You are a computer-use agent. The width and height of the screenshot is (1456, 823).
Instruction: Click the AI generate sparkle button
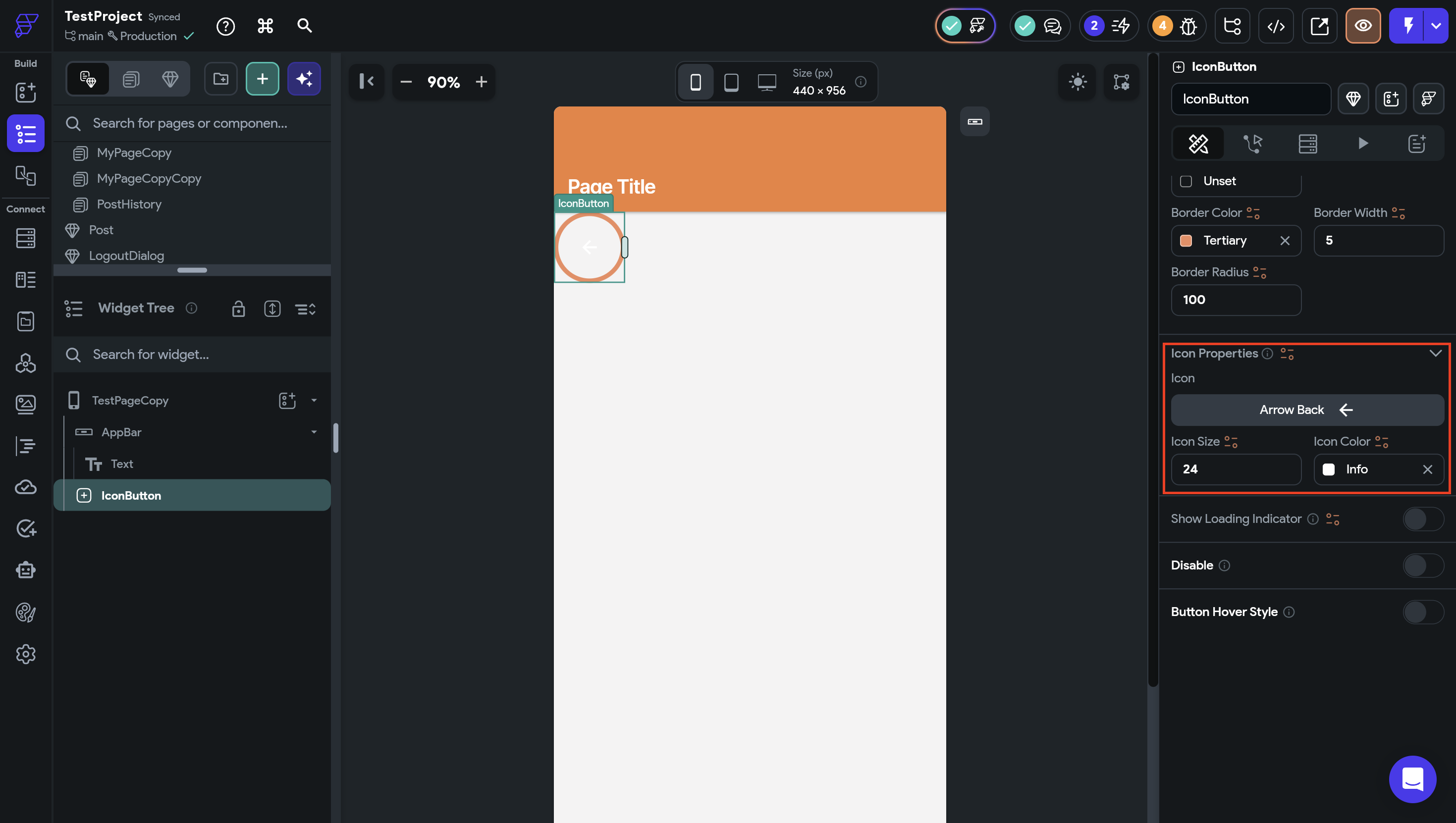coord(304,79)
